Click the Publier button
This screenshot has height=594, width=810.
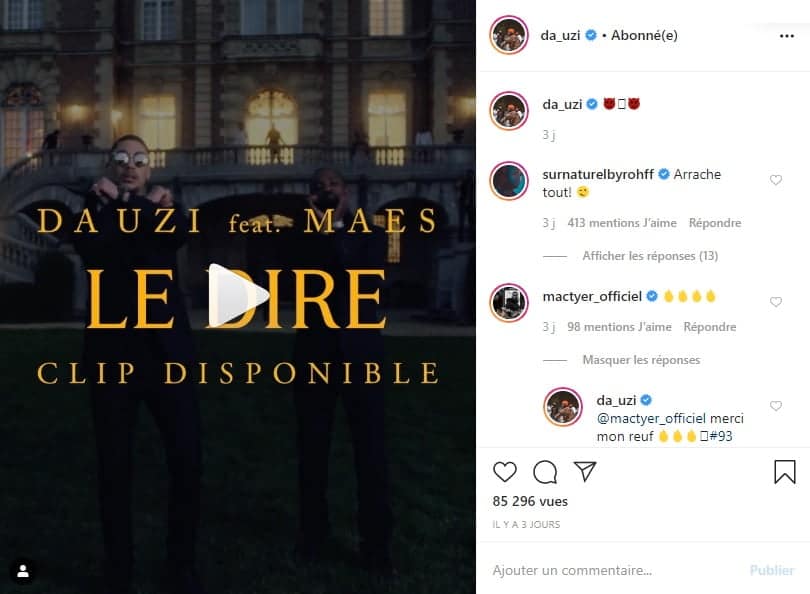pyautogui.click(x=772, y=570)
